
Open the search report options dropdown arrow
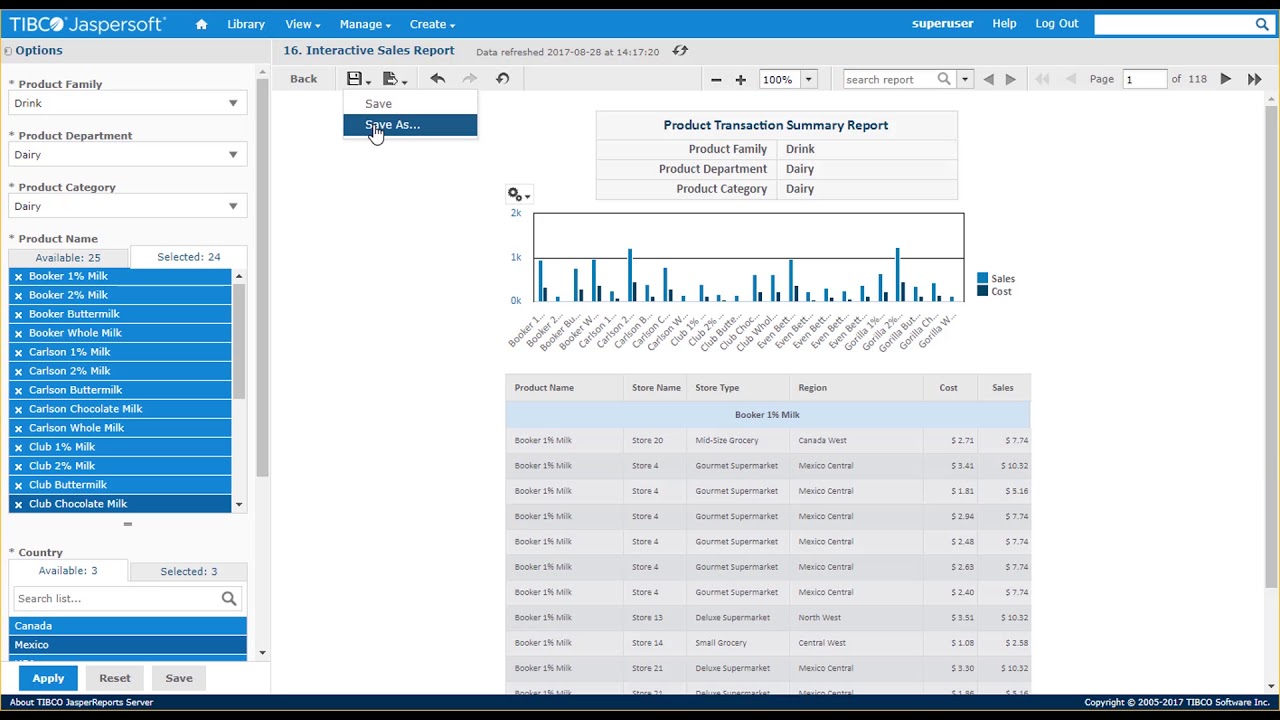964,79
